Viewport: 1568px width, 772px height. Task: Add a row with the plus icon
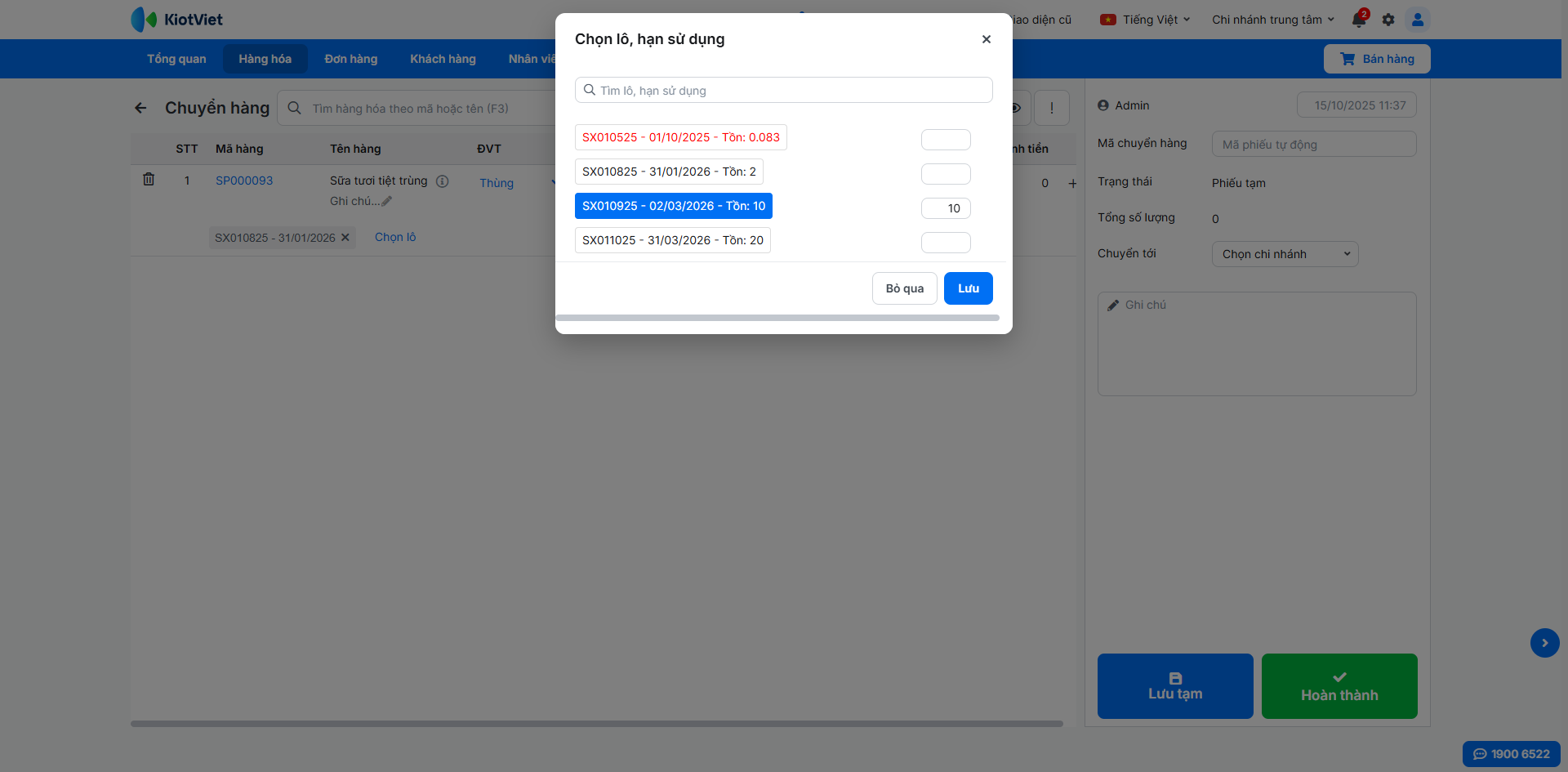pos(1072,184)
